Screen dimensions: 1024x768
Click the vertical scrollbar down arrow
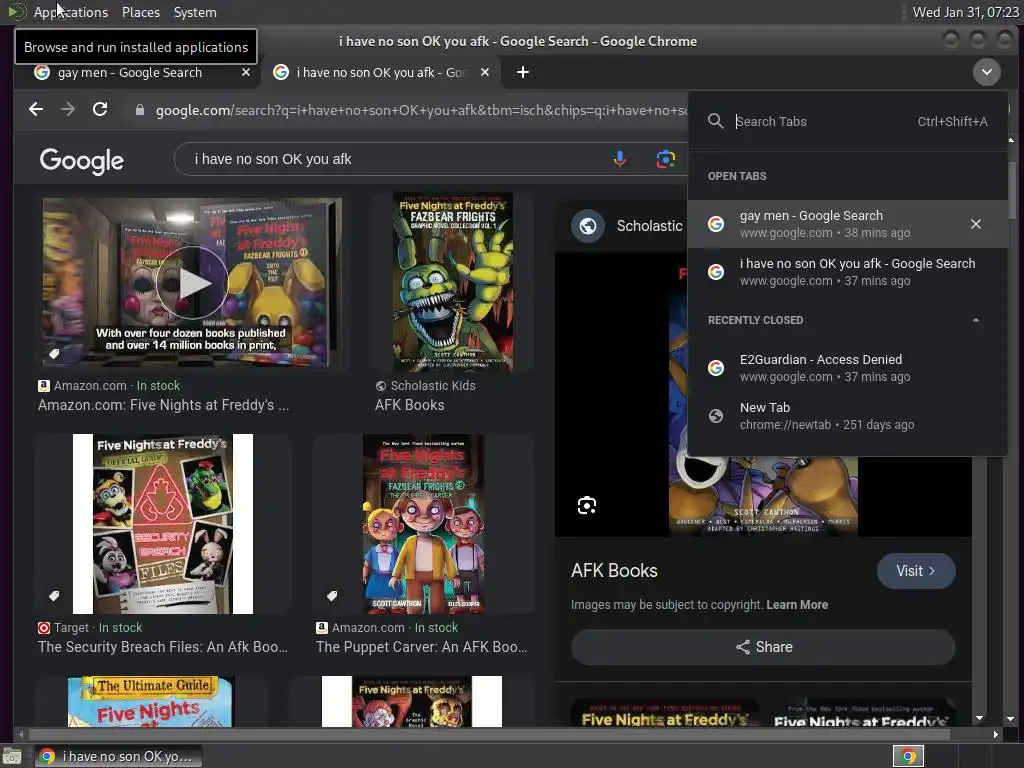(x=1010, y=718)
